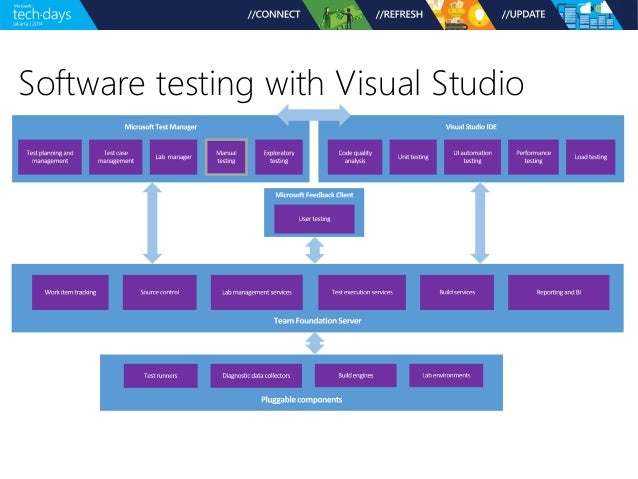Select the //CONNECT header label
Screen dimensions: 638x479
[274, 14]
